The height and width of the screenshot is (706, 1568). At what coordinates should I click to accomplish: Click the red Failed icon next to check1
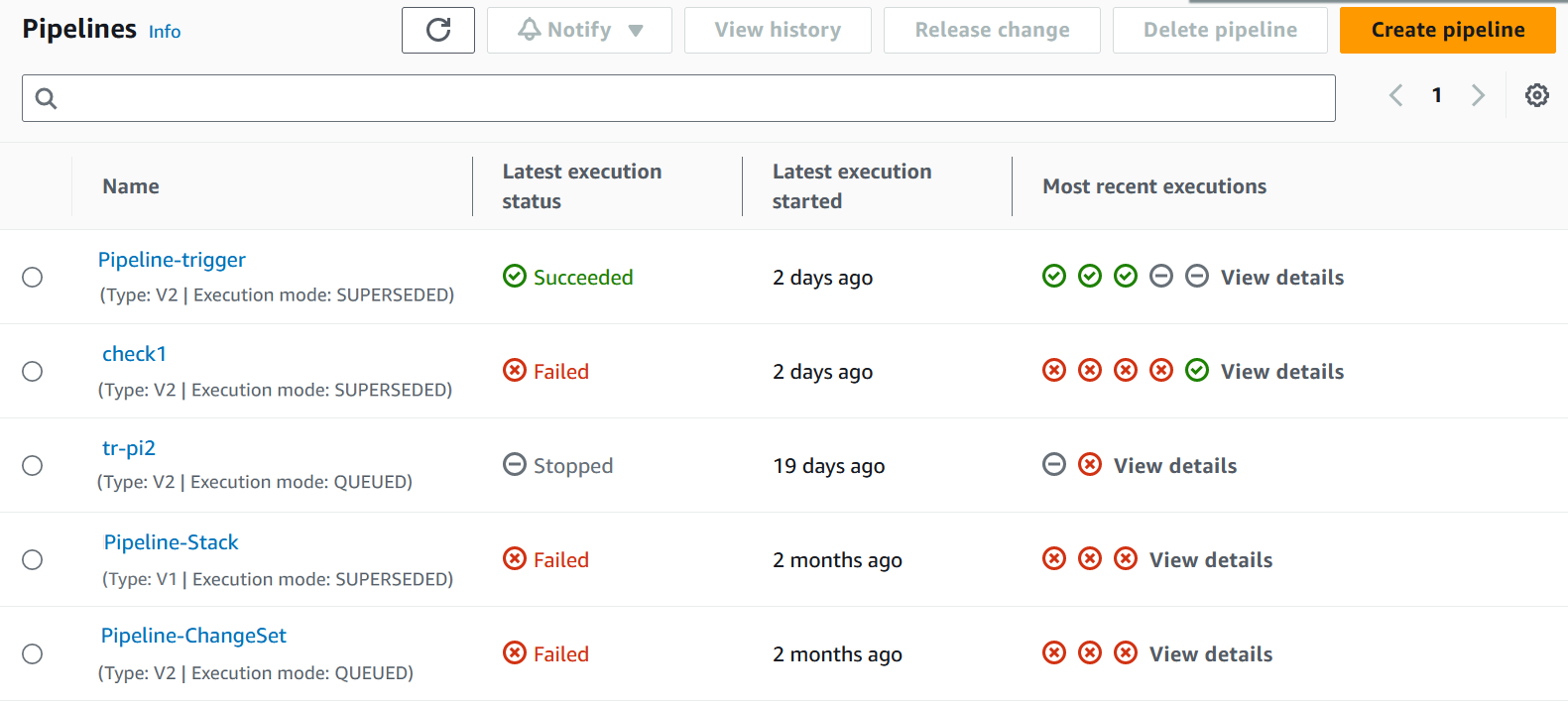[x=515, y=370]
